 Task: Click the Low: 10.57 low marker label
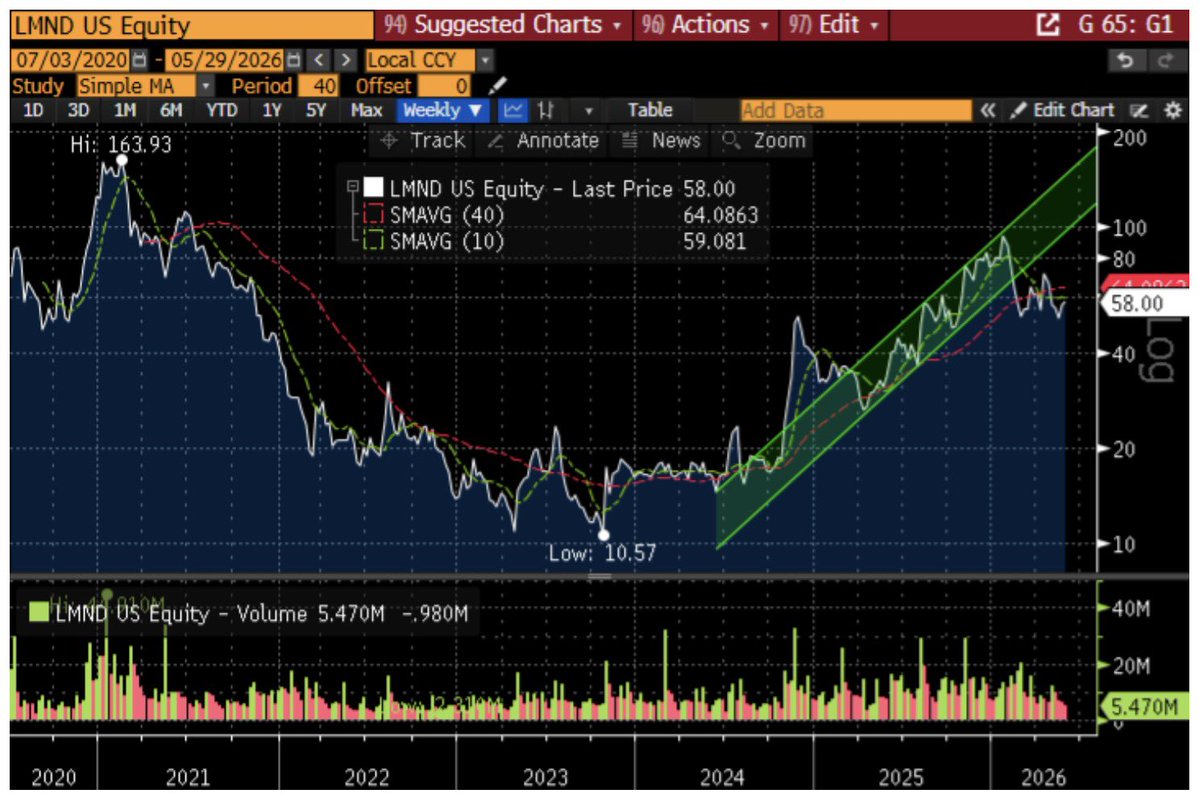click(x=603, y=552)
